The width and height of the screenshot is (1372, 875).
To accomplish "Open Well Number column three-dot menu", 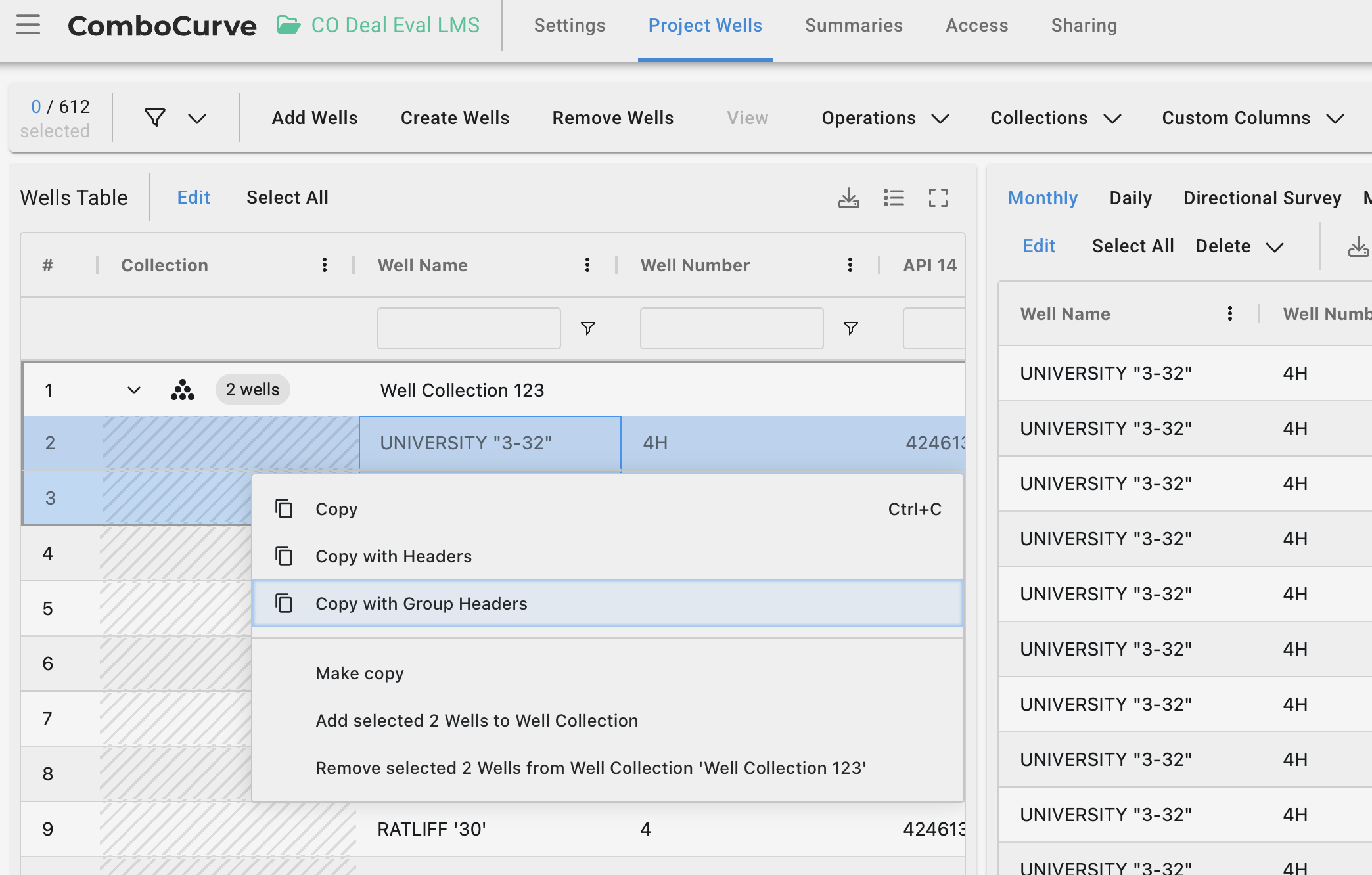I will tap(850, 265).
